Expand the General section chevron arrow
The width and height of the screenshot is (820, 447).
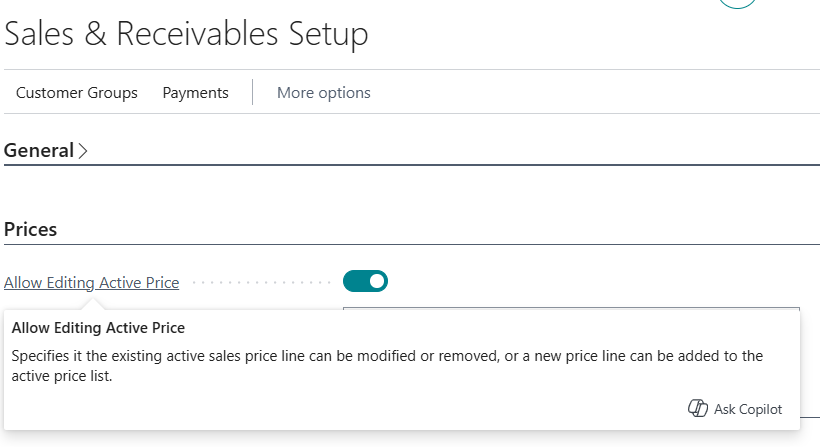click(83, 151)
